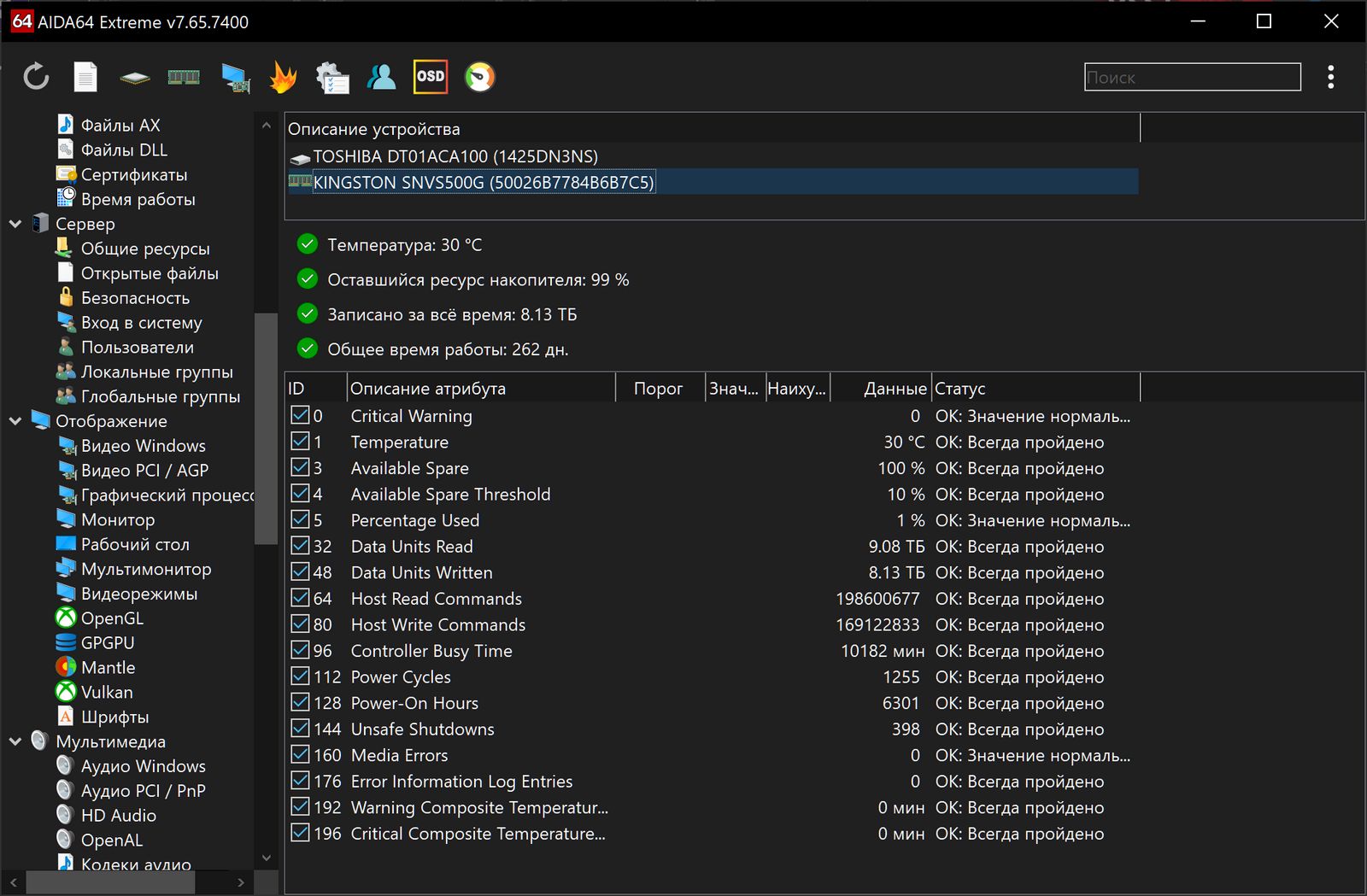
Task: Click the Поиск search field
Action: point(1192,77)
